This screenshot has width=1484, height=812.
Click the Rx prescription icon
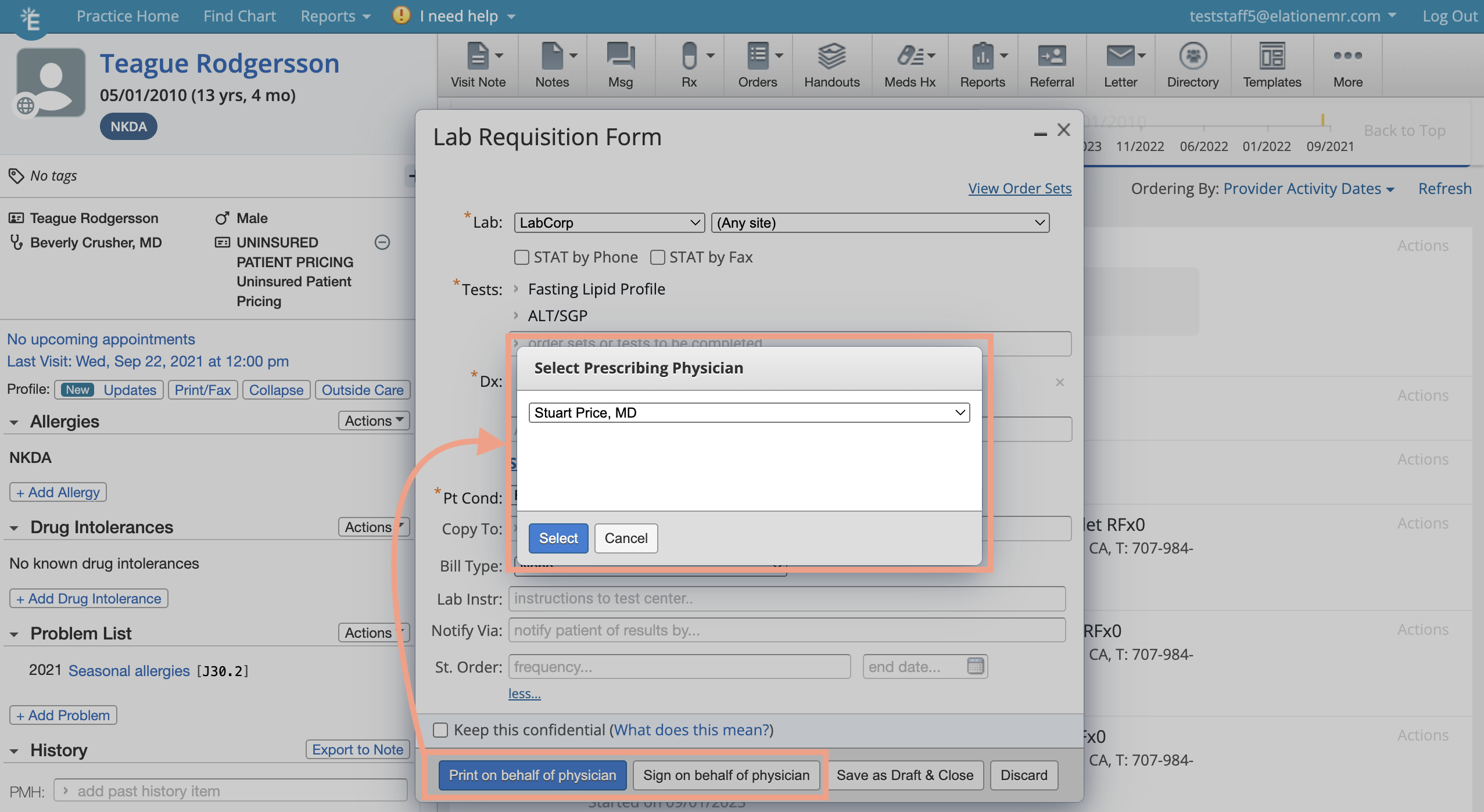[689, 64]
